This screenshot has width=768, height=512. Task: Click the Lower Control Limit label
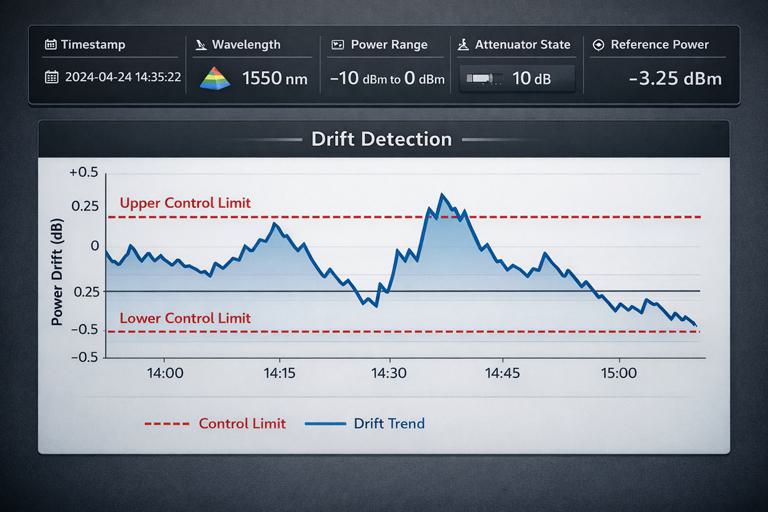click(x=185, y=318)
